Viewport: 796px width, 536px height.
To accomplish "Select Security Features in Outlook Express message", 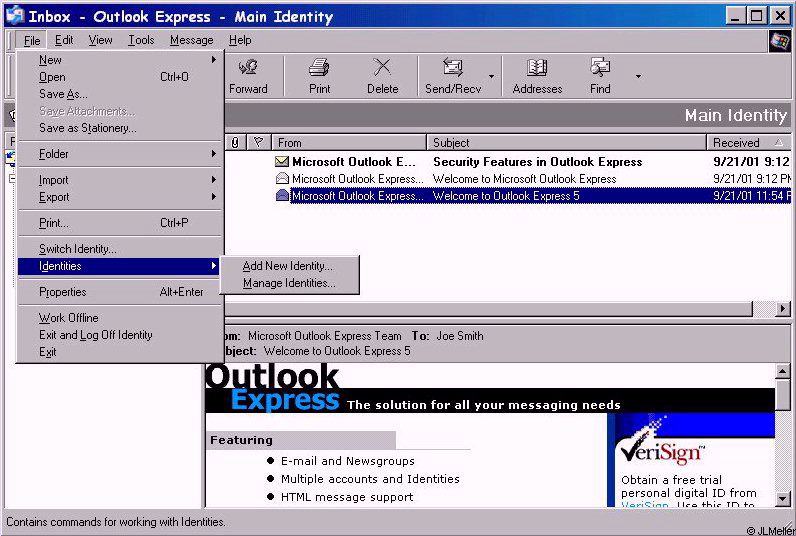I will (x=508, y=161).
